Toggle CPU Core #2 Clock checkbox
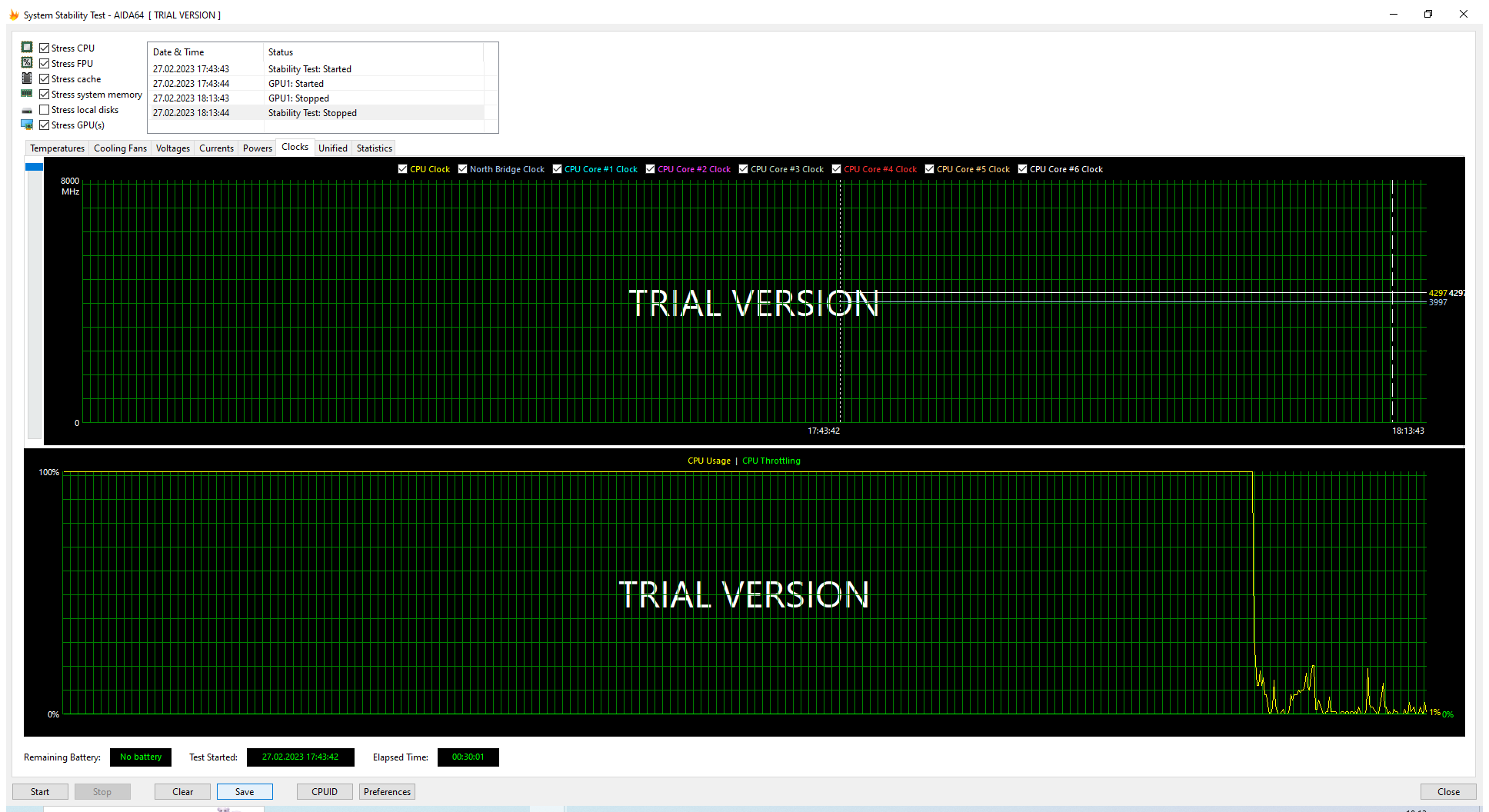1489x812 pixels. [650, 169]
